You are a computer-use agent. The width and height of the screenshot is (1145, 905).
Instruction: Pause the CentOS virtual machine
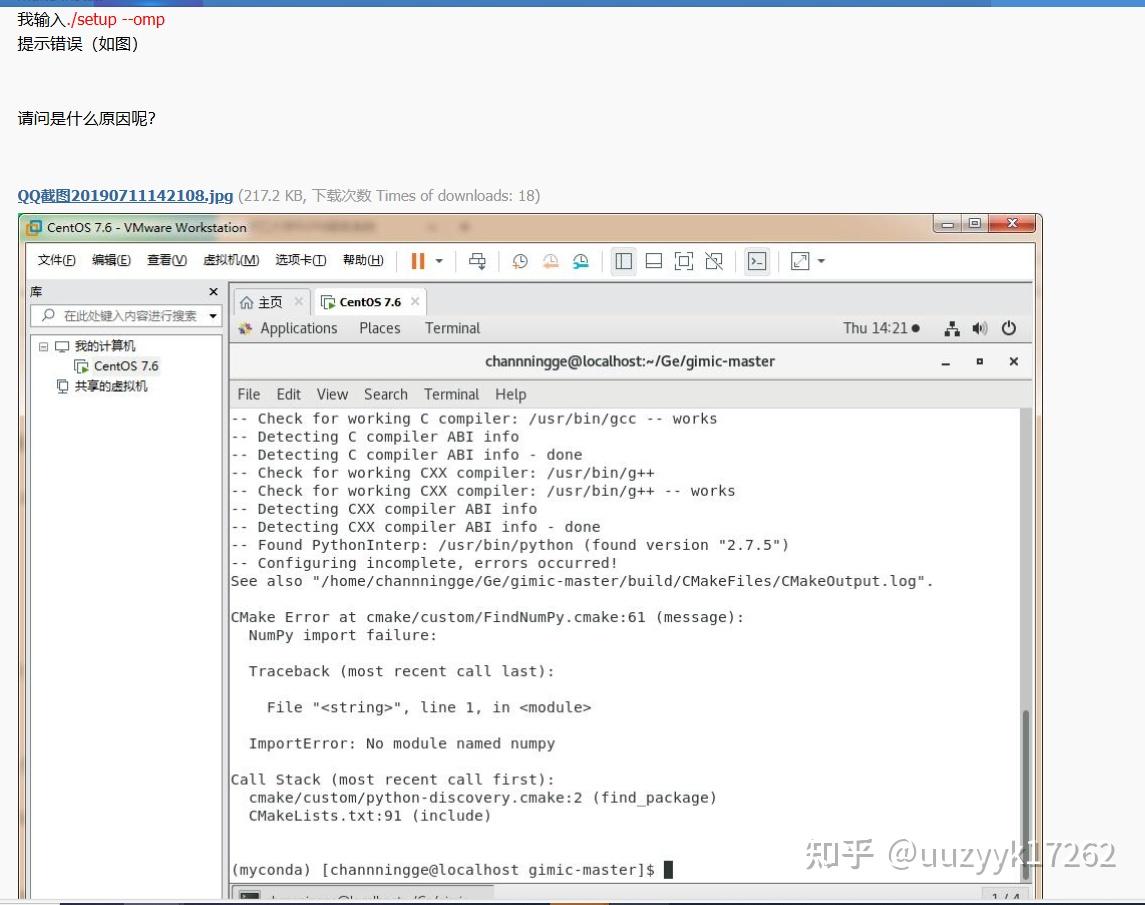click(418, 261)
